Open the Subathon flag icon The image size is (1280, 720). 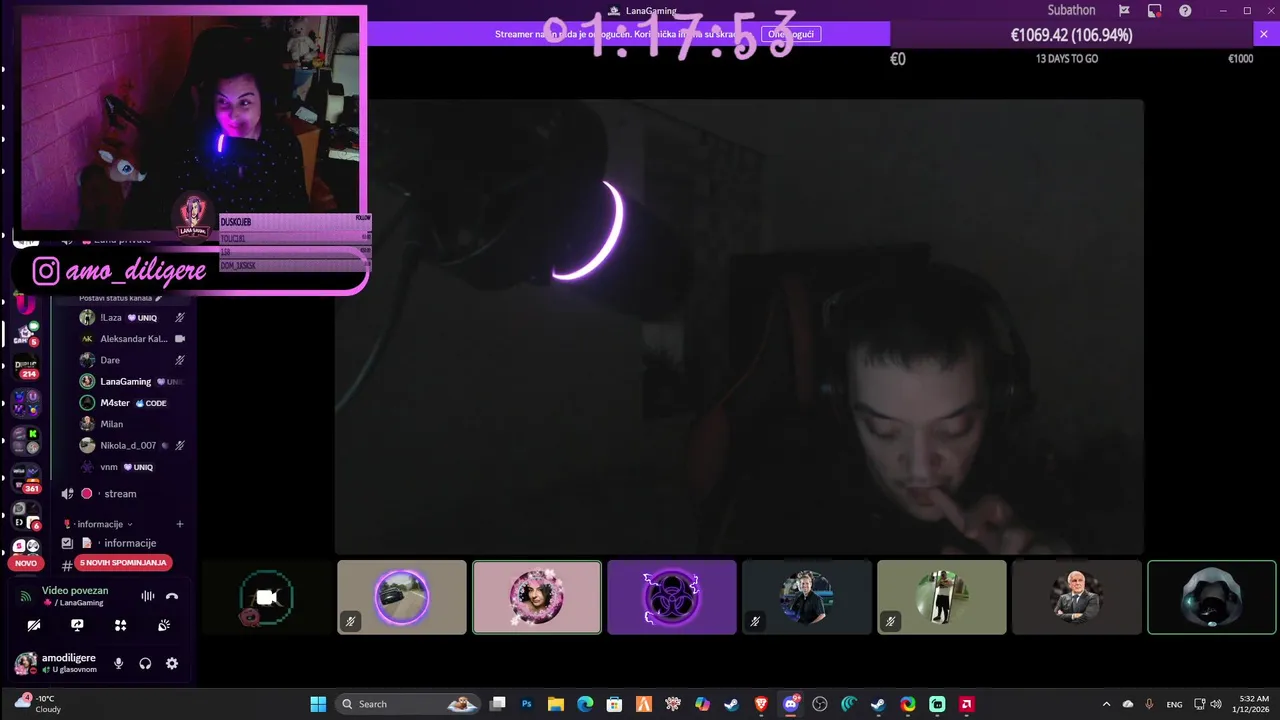[1125, 11]
